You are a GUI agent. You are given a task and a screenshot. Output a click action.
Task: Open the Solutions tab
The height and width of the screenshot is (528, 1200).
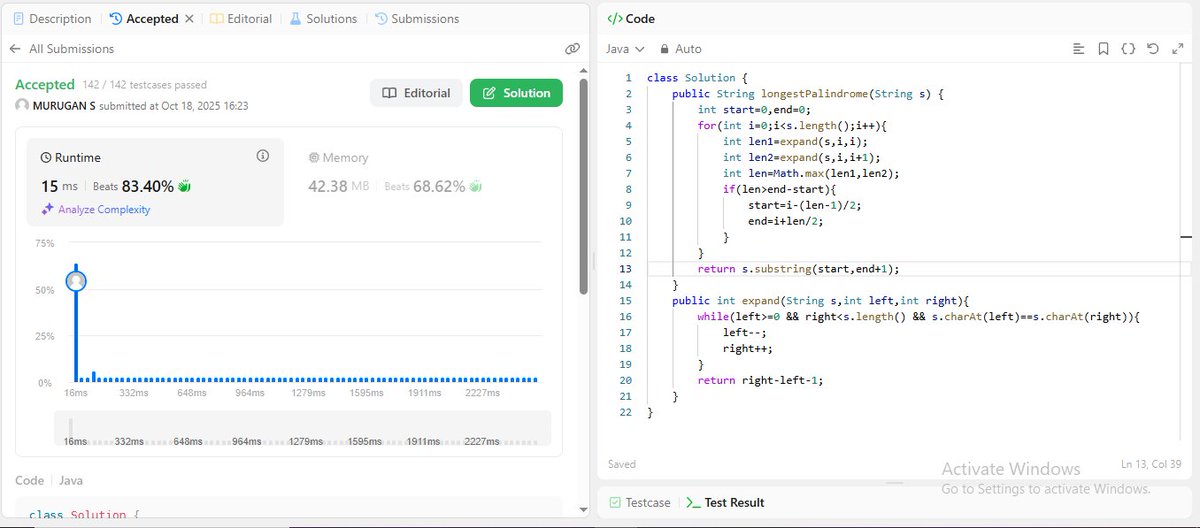point(323,18)
